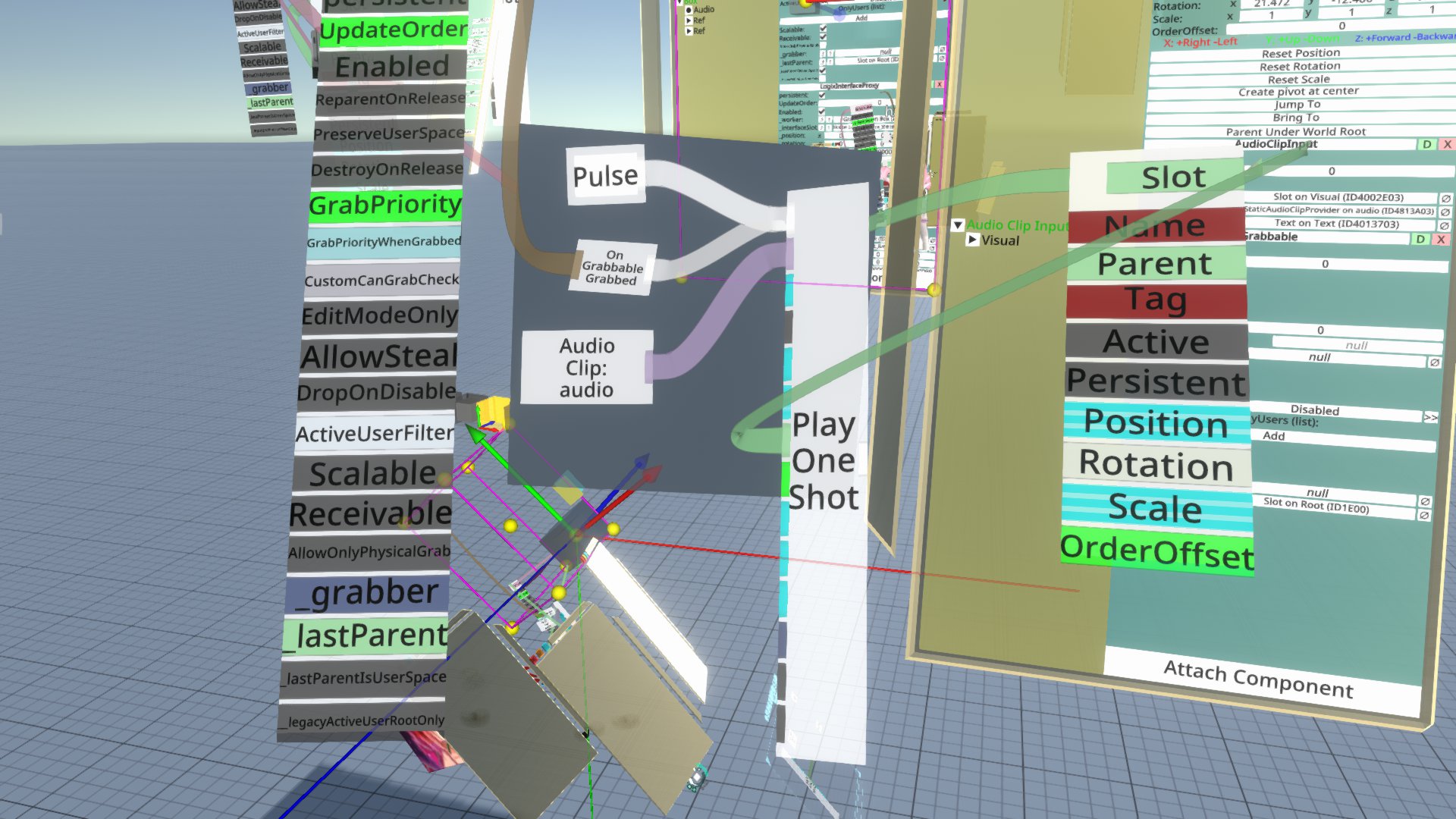Viewport: 1456px width, 819px height.
Task: Select the Audio slot in hierarchy
Action: (x=704, y=10)
